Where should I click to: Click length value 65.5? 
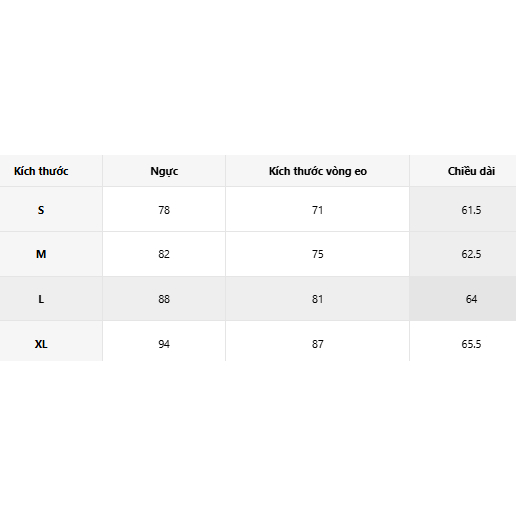click(x=471, y=344)
